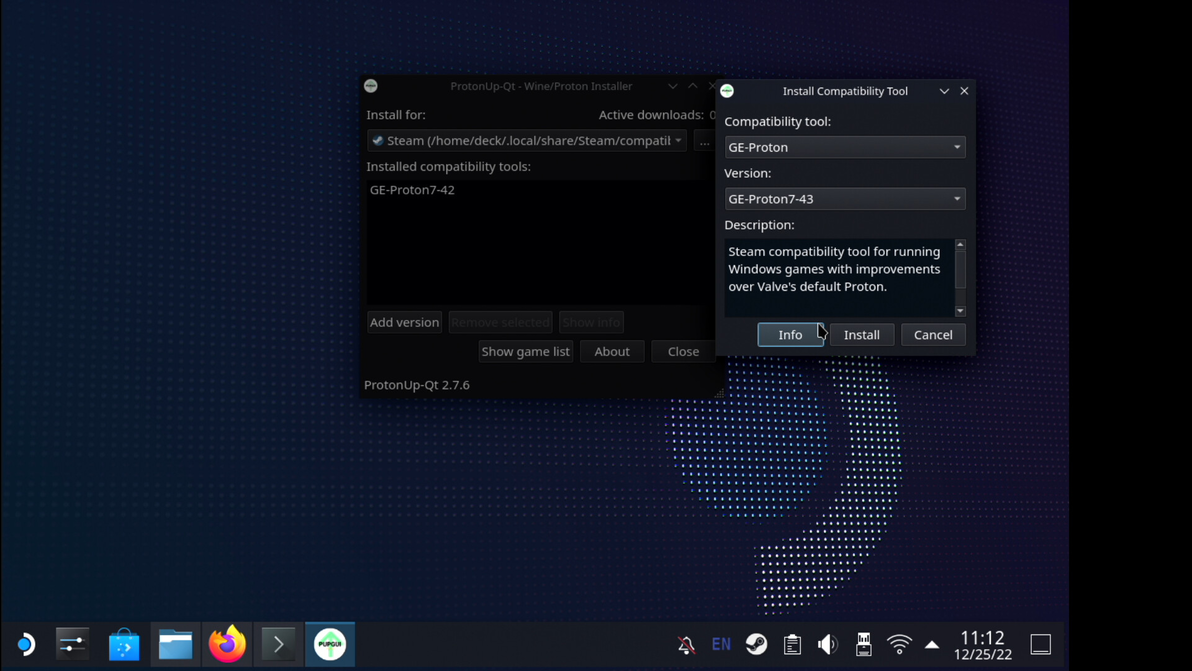Screen dimensions: 1192x671
Task: Open Install for Steam path dropdown
Action: pos(526,141)
